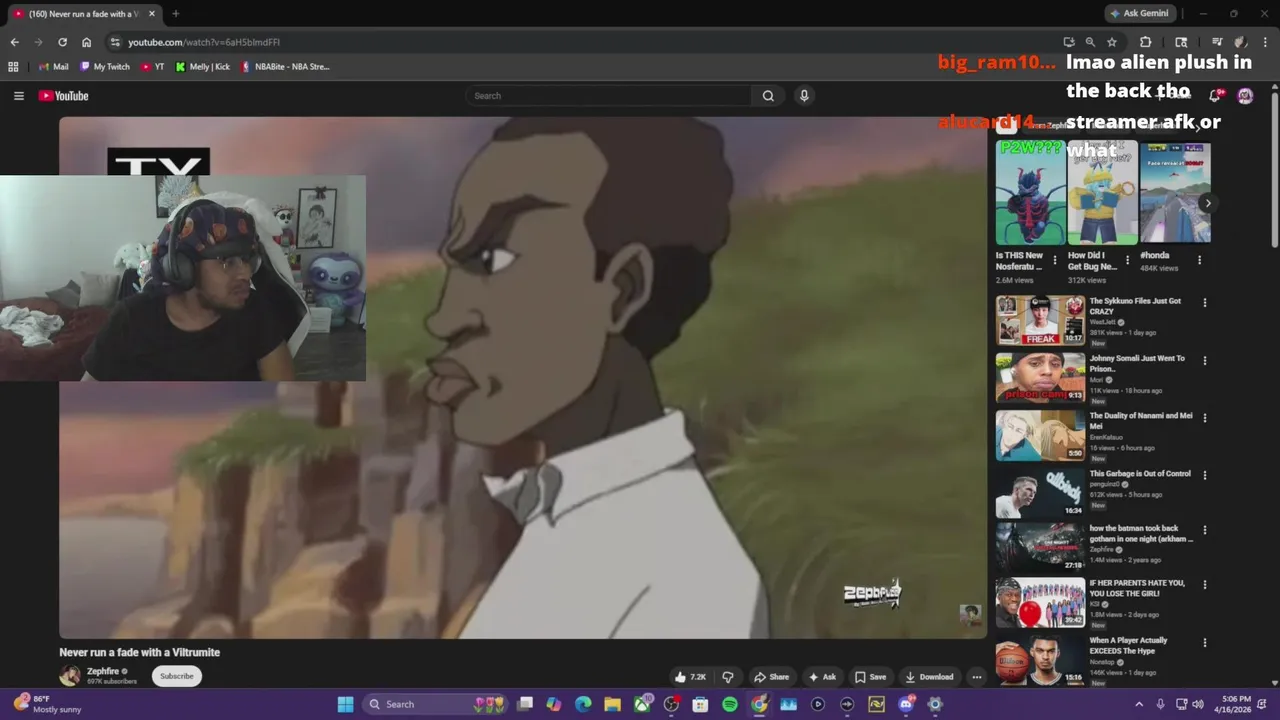The width and height of the screenshot is (1280, 720).
Task: Click the Ask Gemini button
Action: pyautogui.click(x=1140, y=14)
